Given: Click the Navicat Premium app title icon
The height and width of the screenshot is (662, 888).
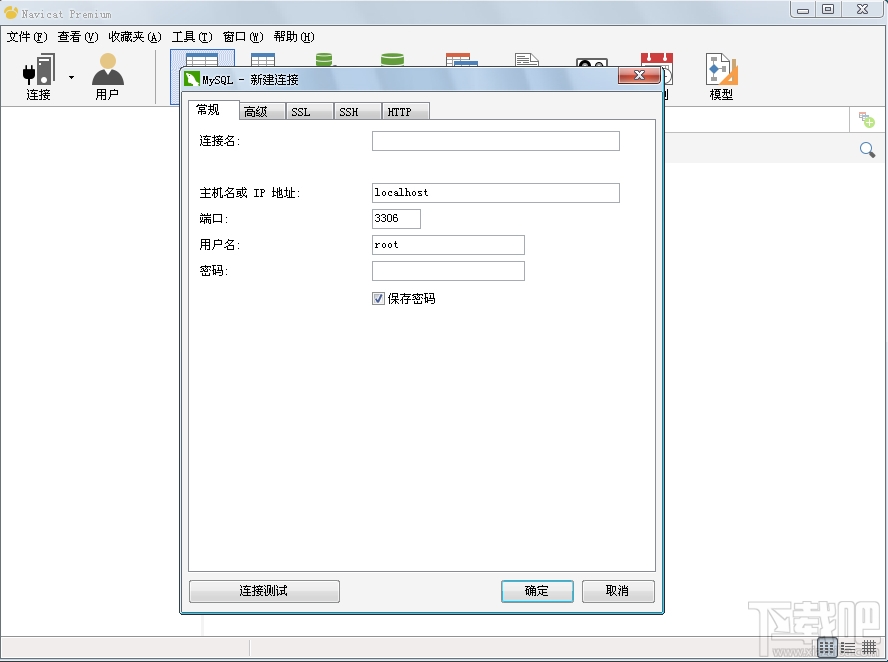Looking at the screenshot, I should point(11,12).
